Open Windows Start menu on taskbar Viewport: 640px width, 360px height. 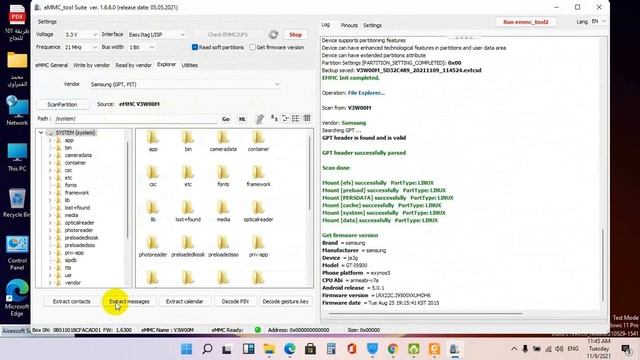click(x=187, y=349)
